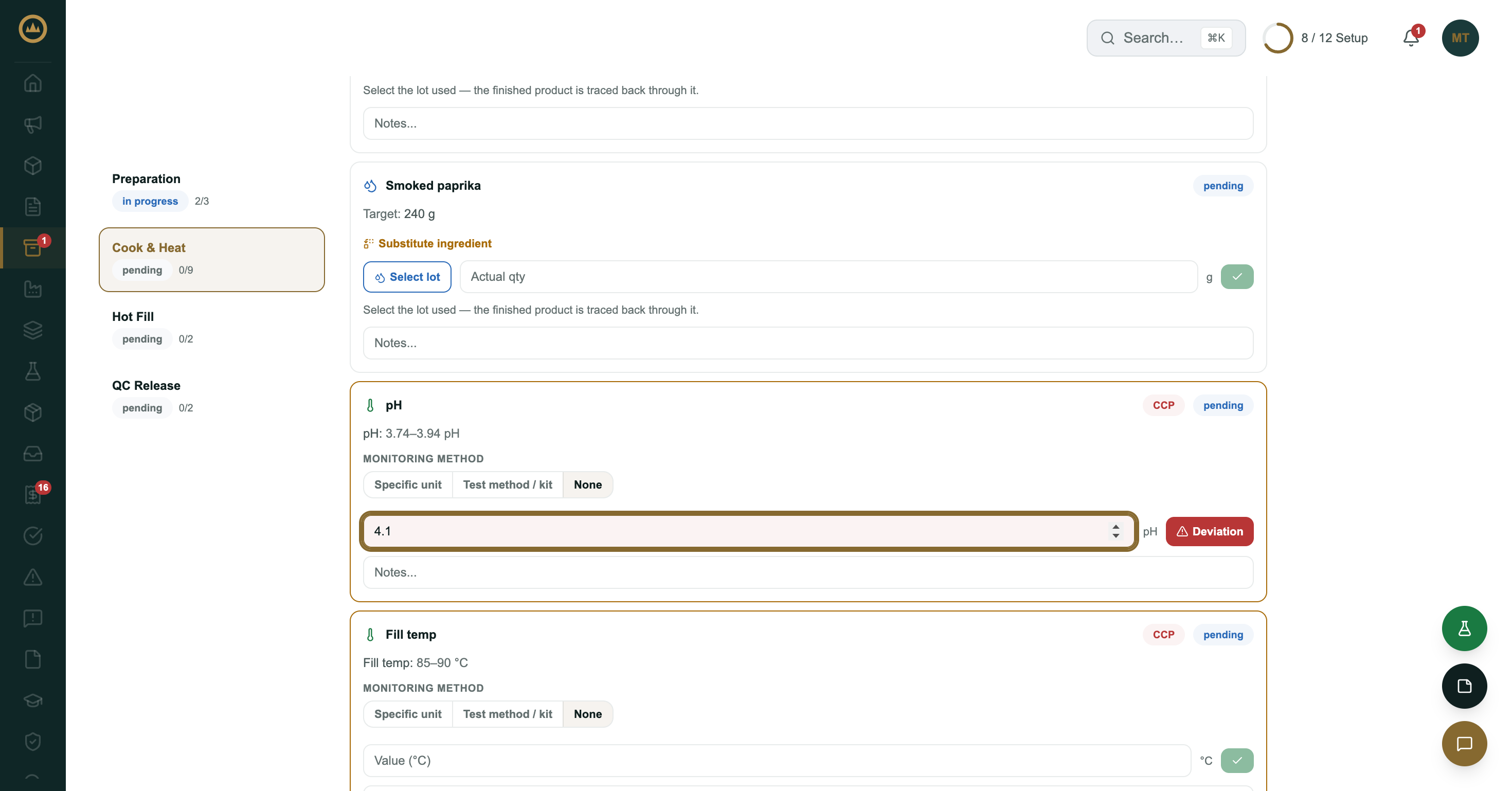Open the inbox tray icon in sidebar
The image size is (1512, 791).
[33, 454]
